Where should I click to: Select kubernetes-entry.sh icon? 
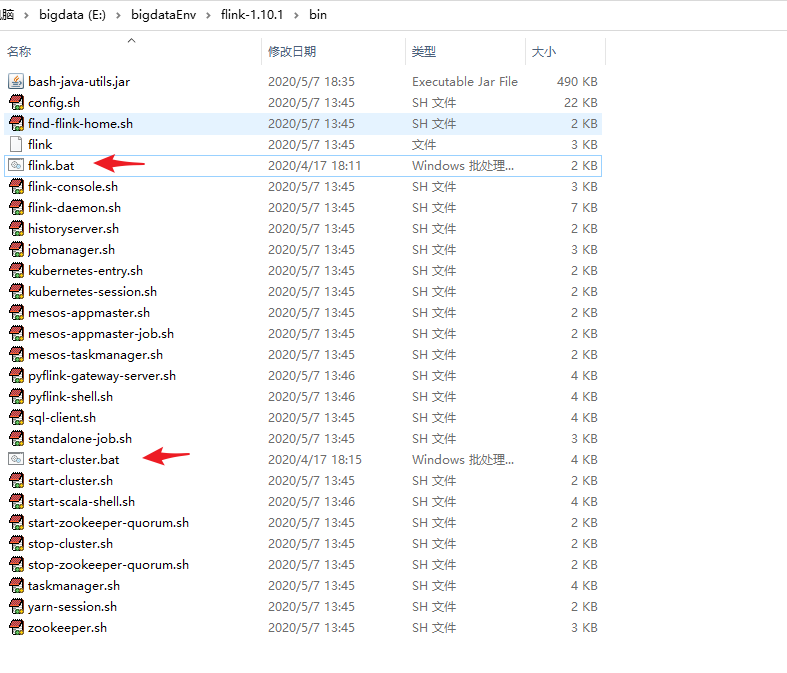point(16,271)
